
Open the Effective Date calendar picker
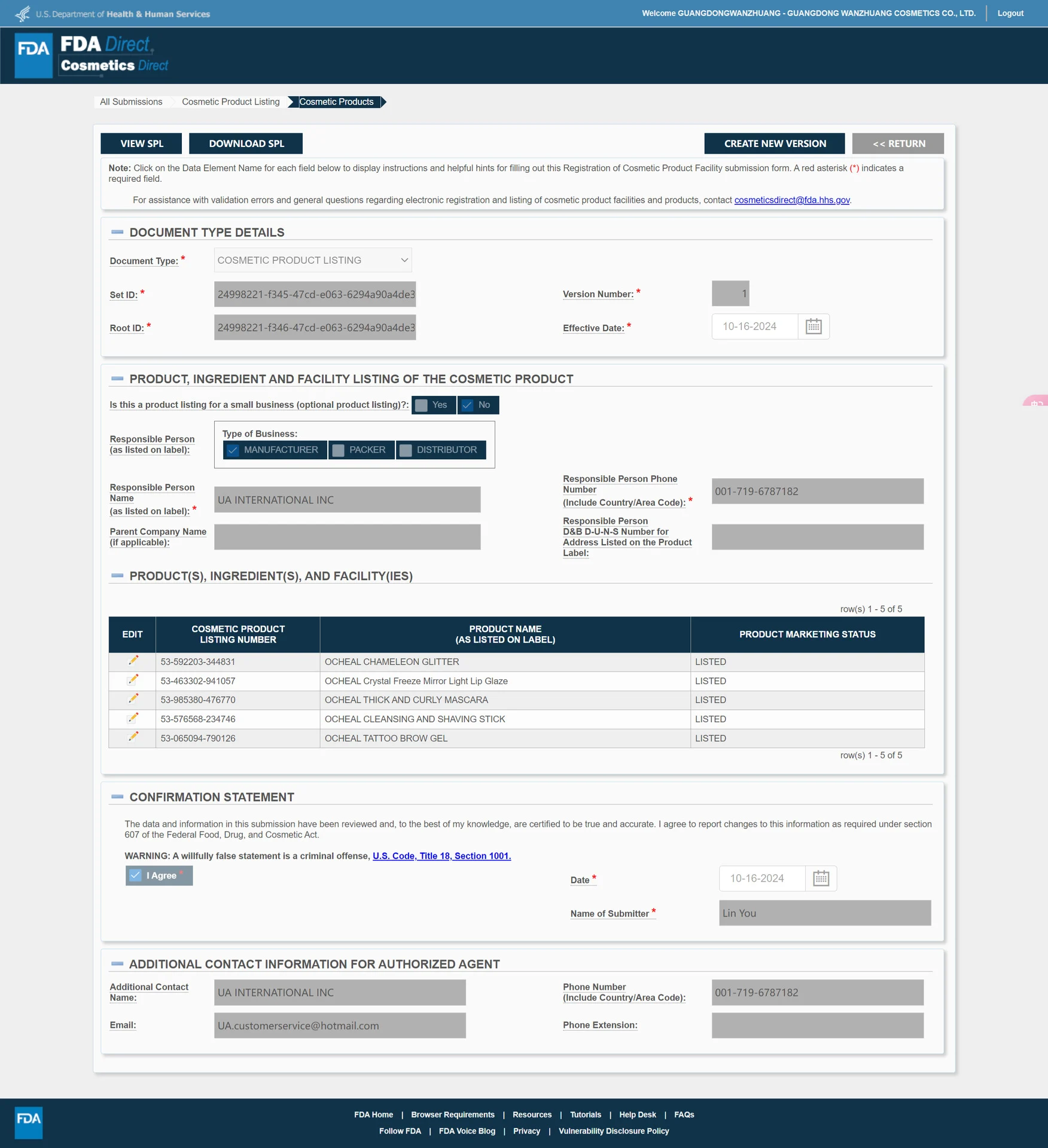click(814, 326)
